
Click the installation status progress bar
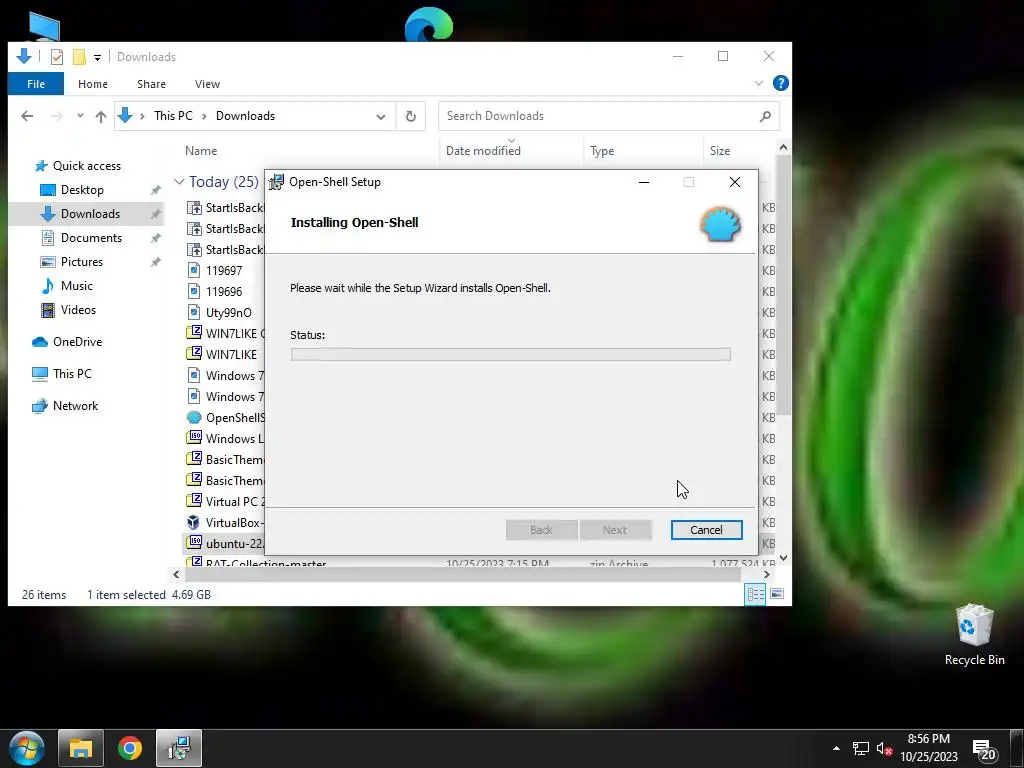click(x=510, y=354)
